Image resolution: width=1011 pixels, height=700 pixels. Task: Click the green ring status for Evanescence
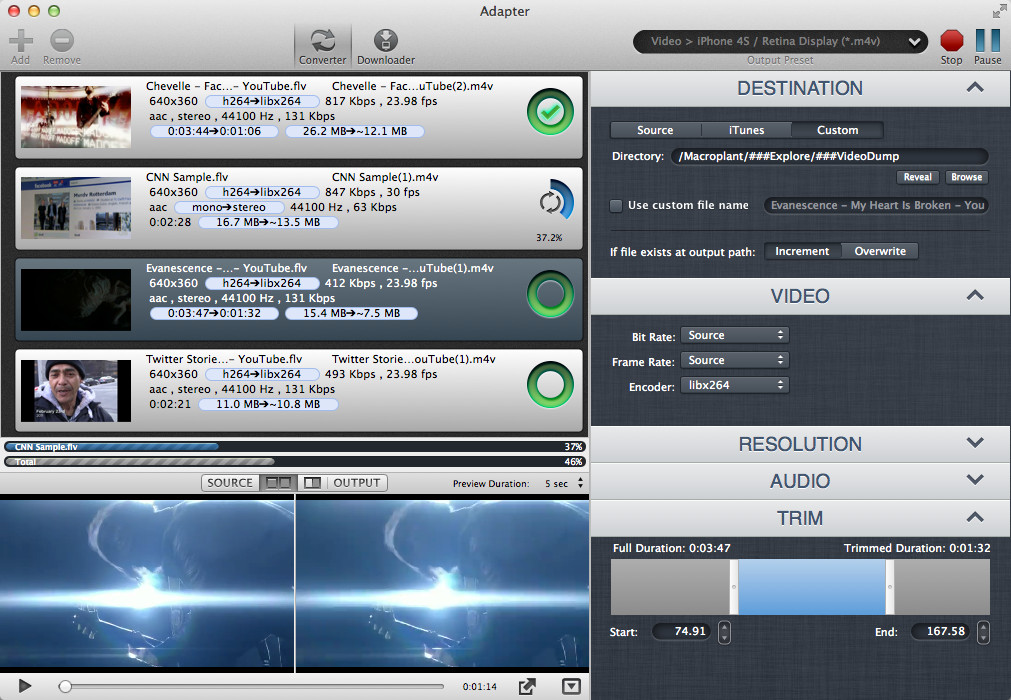pos(550,294)
